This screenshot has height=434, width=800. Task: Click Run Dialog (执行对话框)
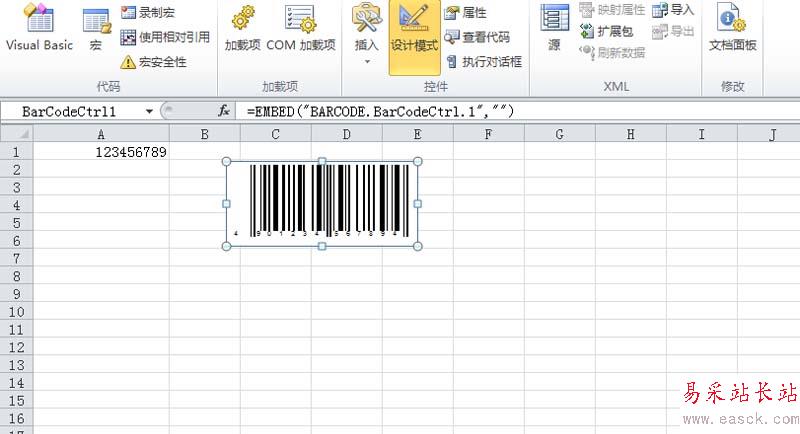pos(484,62)
